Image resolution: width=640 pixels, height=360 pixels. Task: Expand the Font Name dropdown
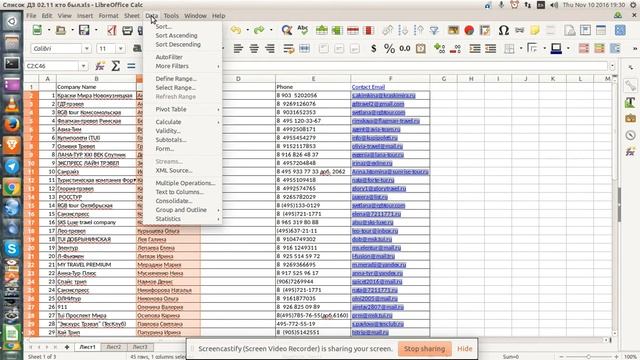(x=87, y=49)
